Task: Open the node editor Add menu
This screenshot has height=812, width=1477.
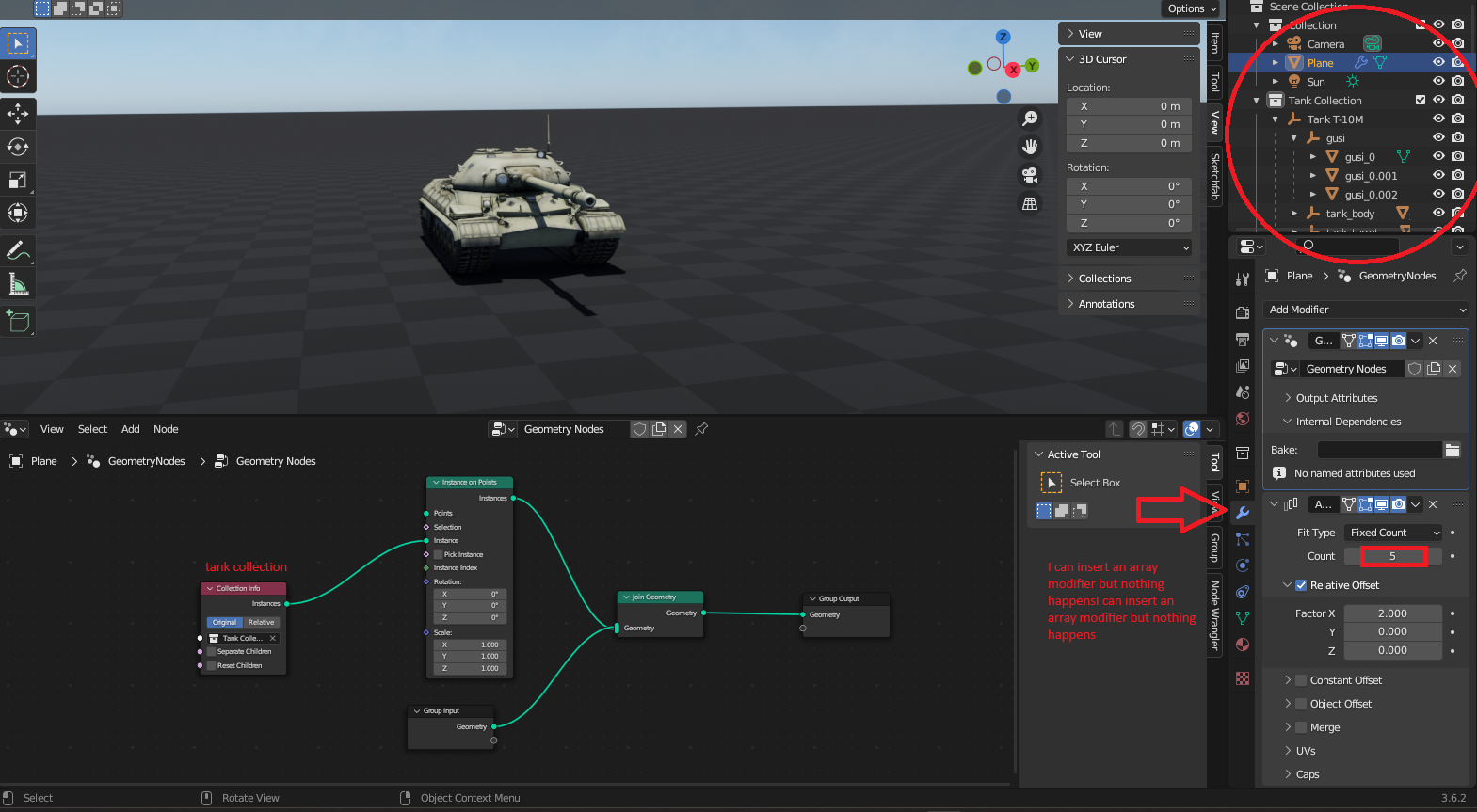Action: [130, 429]
